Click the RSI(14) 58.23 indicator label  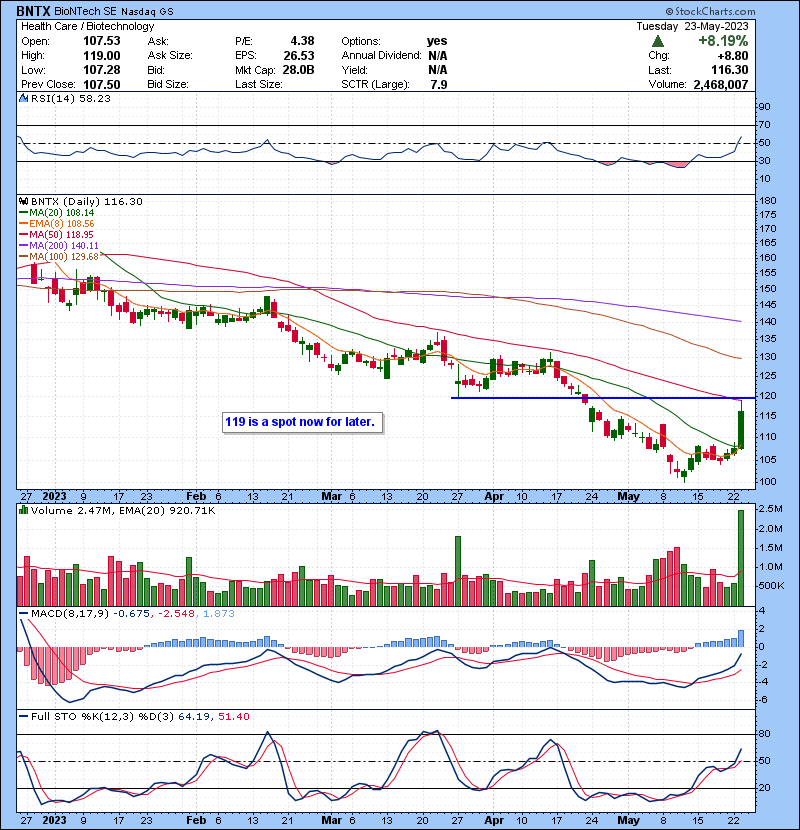70,98
